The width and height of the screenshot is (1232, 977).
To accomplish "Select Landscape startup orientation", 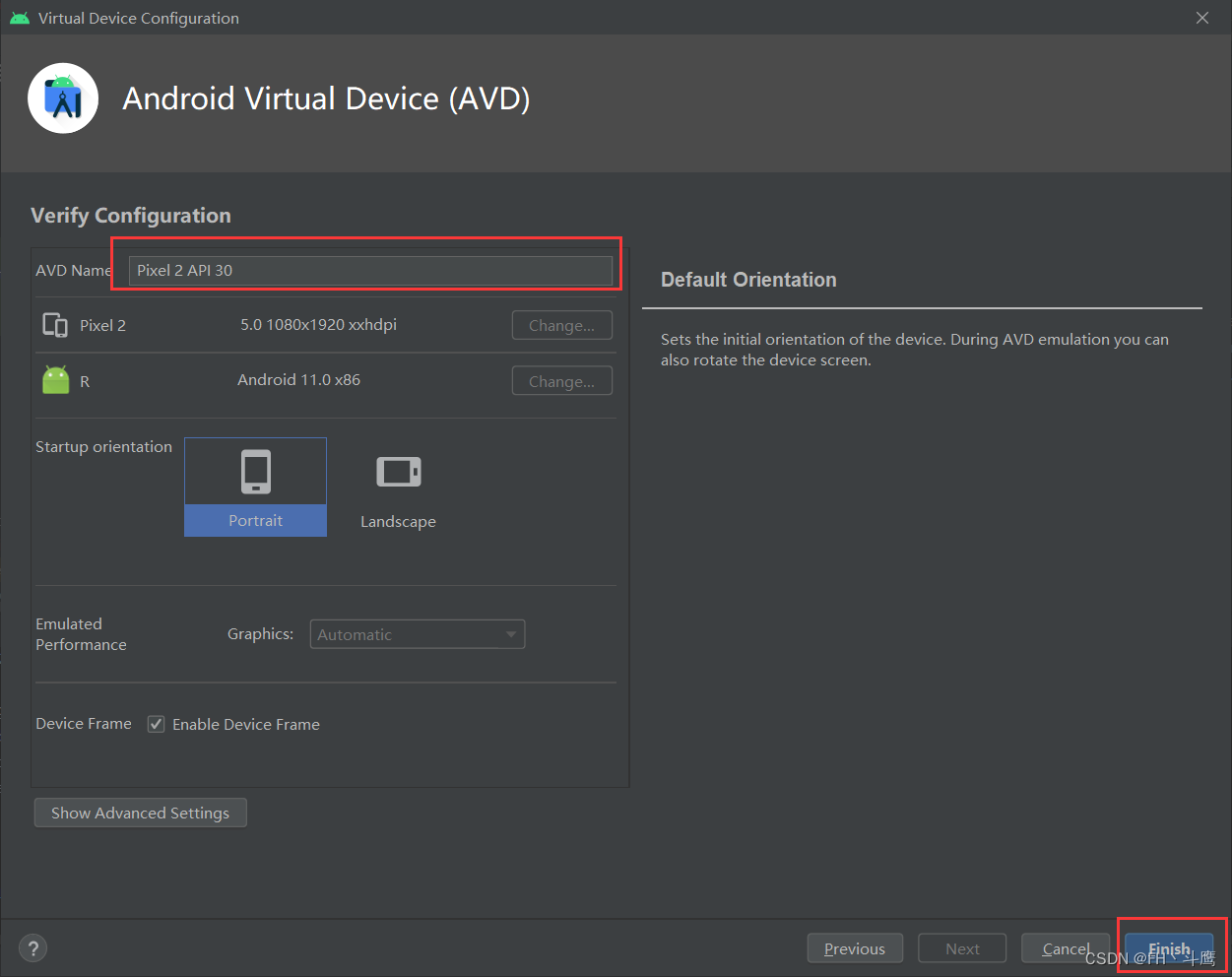I will [398, 488].
